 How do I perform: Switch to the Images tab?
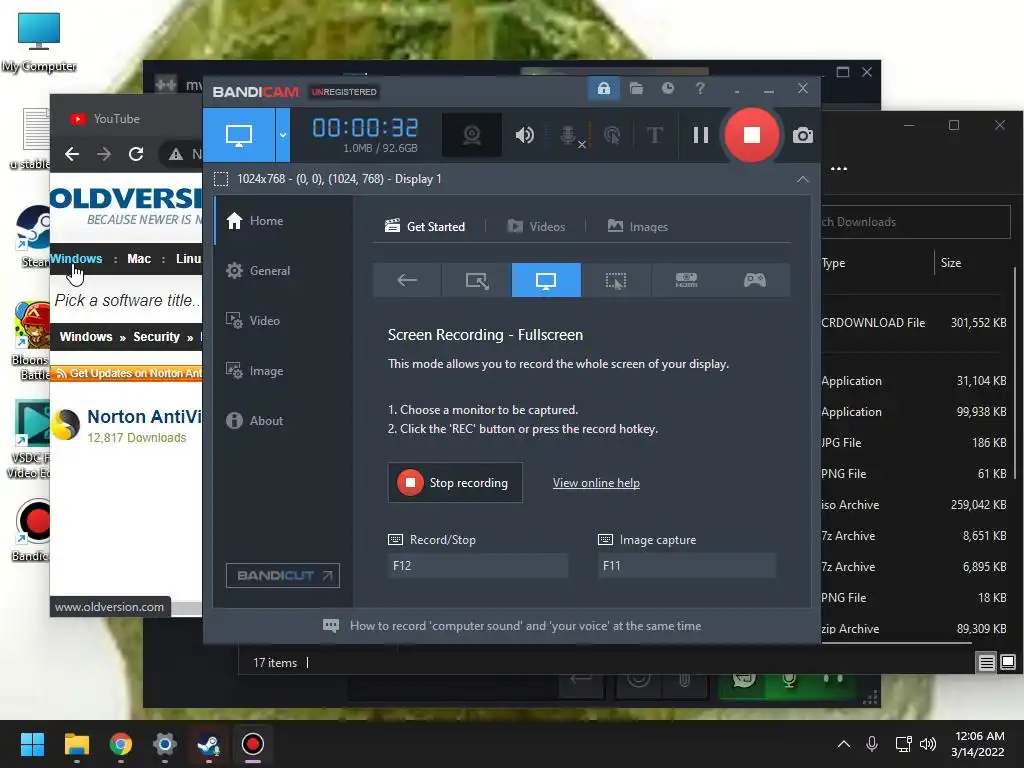tap(637, 227)
